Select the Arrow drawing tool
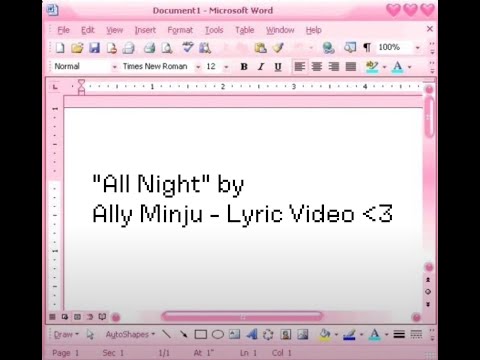The image size is (480, 360). pos(183,334)
